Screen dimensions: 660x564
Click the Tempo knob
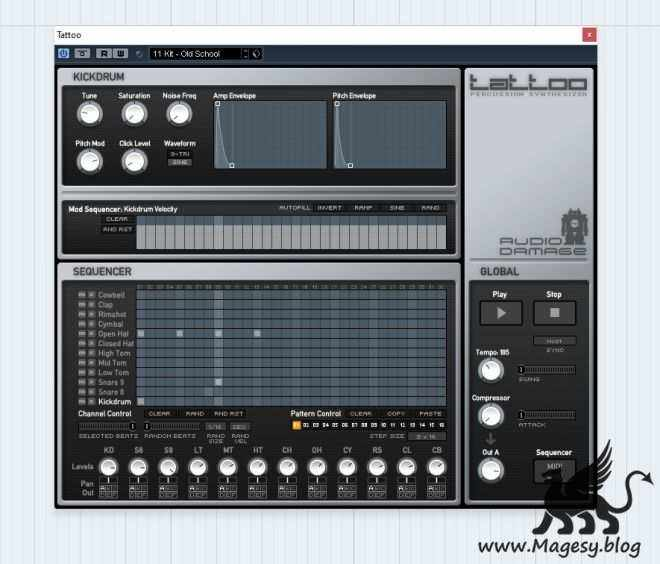tap(491, 370)
